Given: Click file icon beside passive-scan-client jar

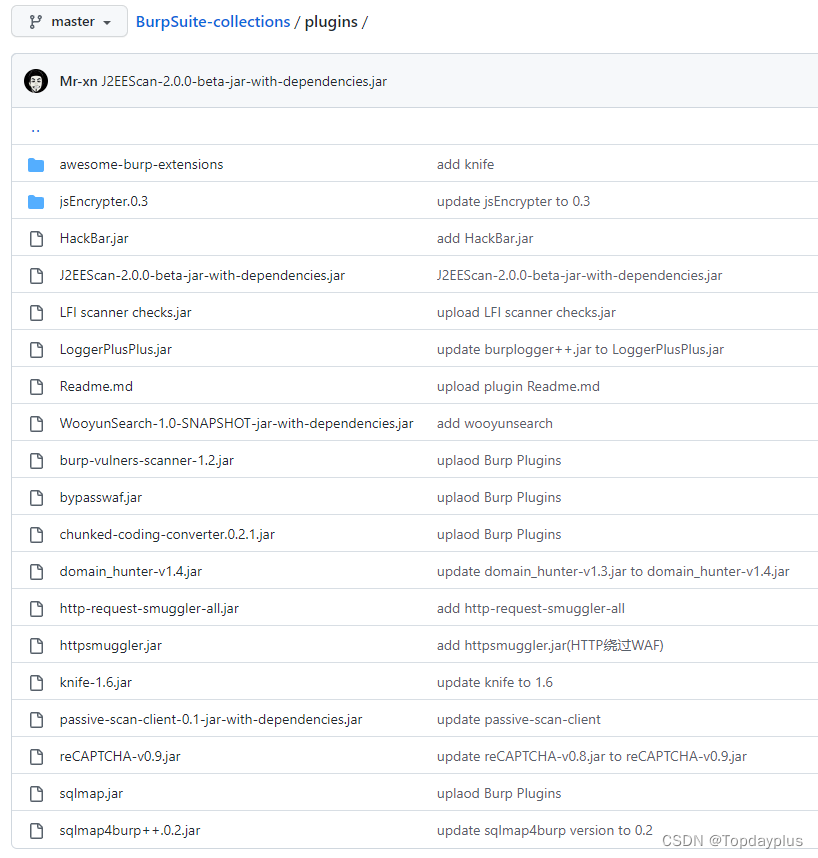Looking at the screenshot, I should 37,720.
